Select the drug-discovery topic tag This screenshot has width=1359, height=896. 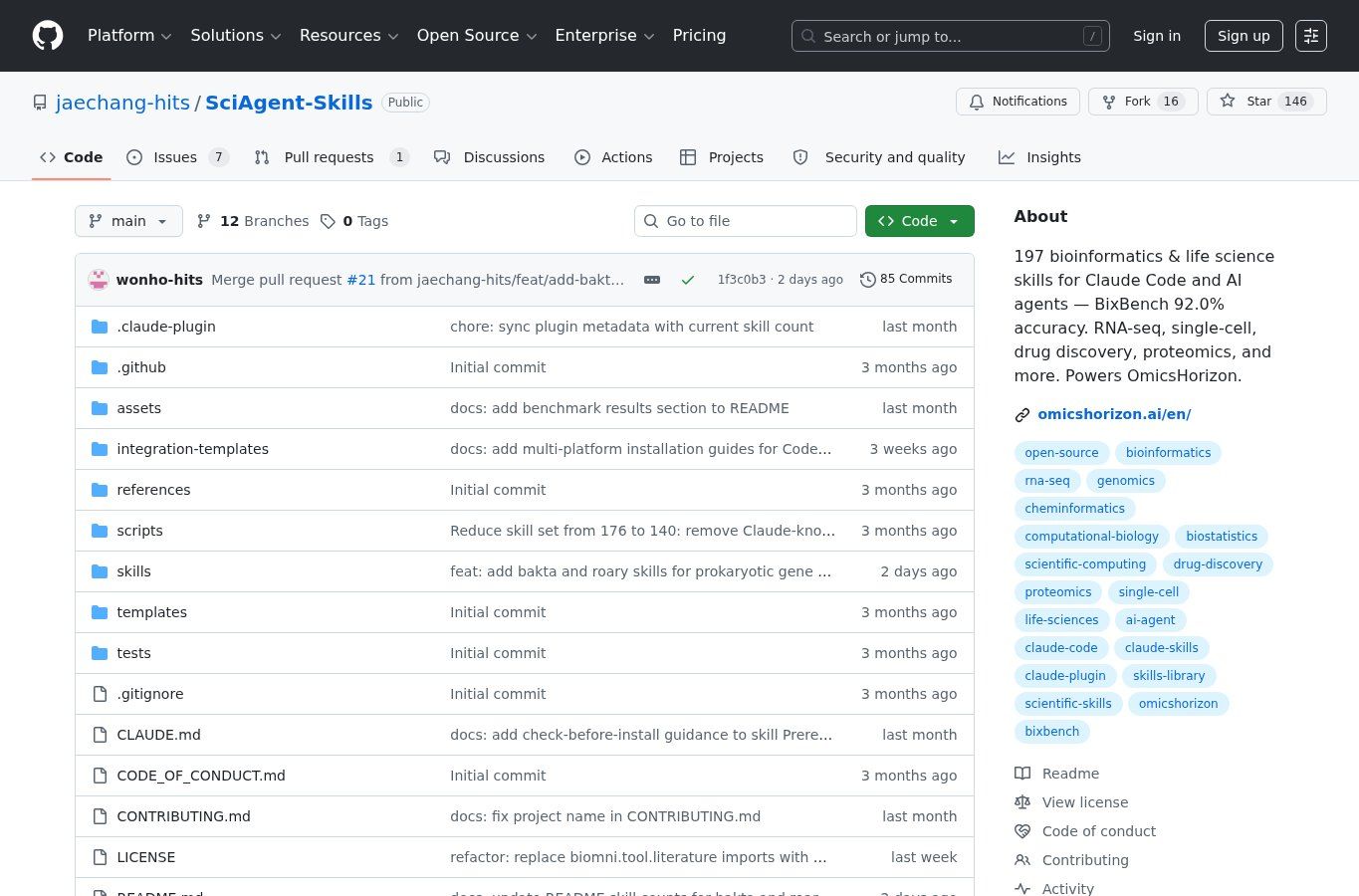pyautogui.click(x=1218, y=564)
